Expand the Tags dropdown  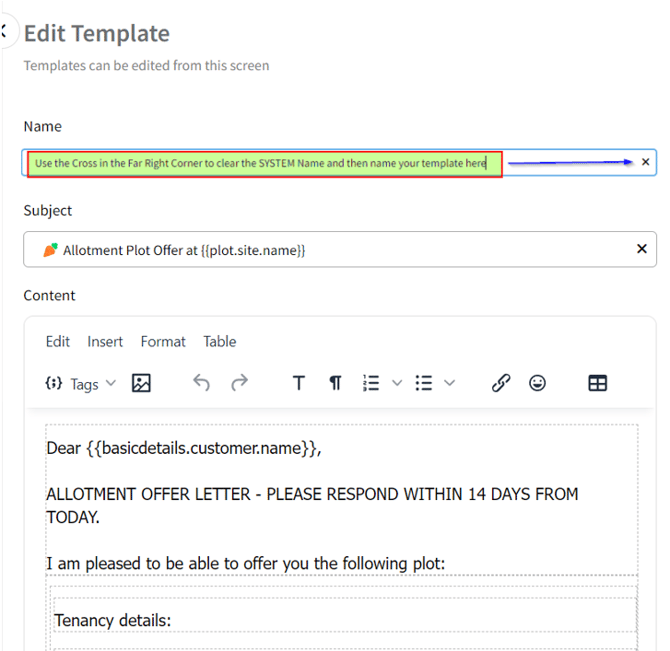point(81,383)
